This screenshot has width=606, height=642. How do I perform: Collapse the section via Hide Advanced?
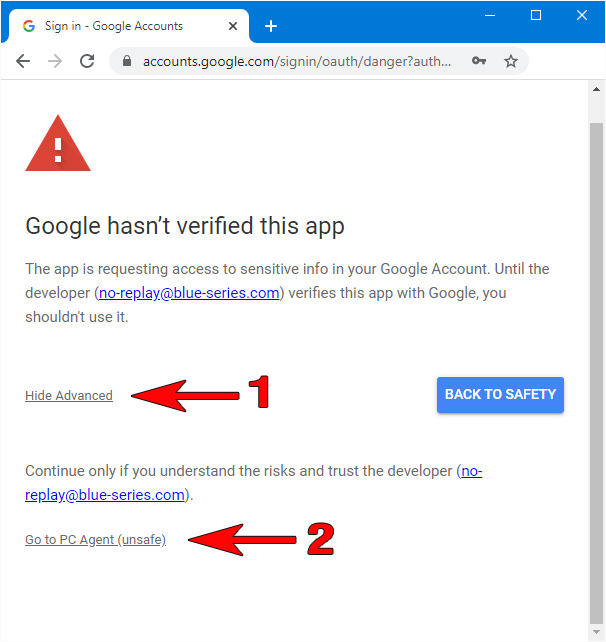[x=69, y=396]
